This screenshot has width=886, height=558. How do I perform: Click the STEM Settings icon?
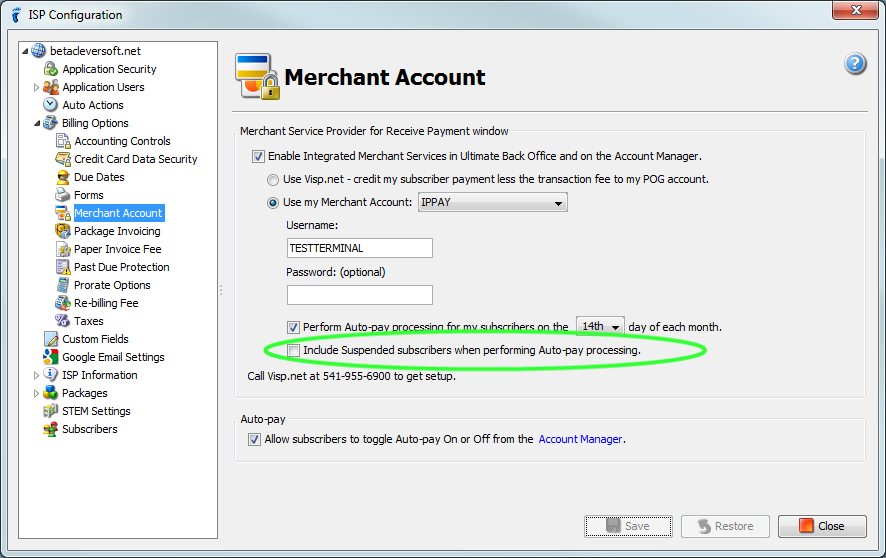point(51,411)
